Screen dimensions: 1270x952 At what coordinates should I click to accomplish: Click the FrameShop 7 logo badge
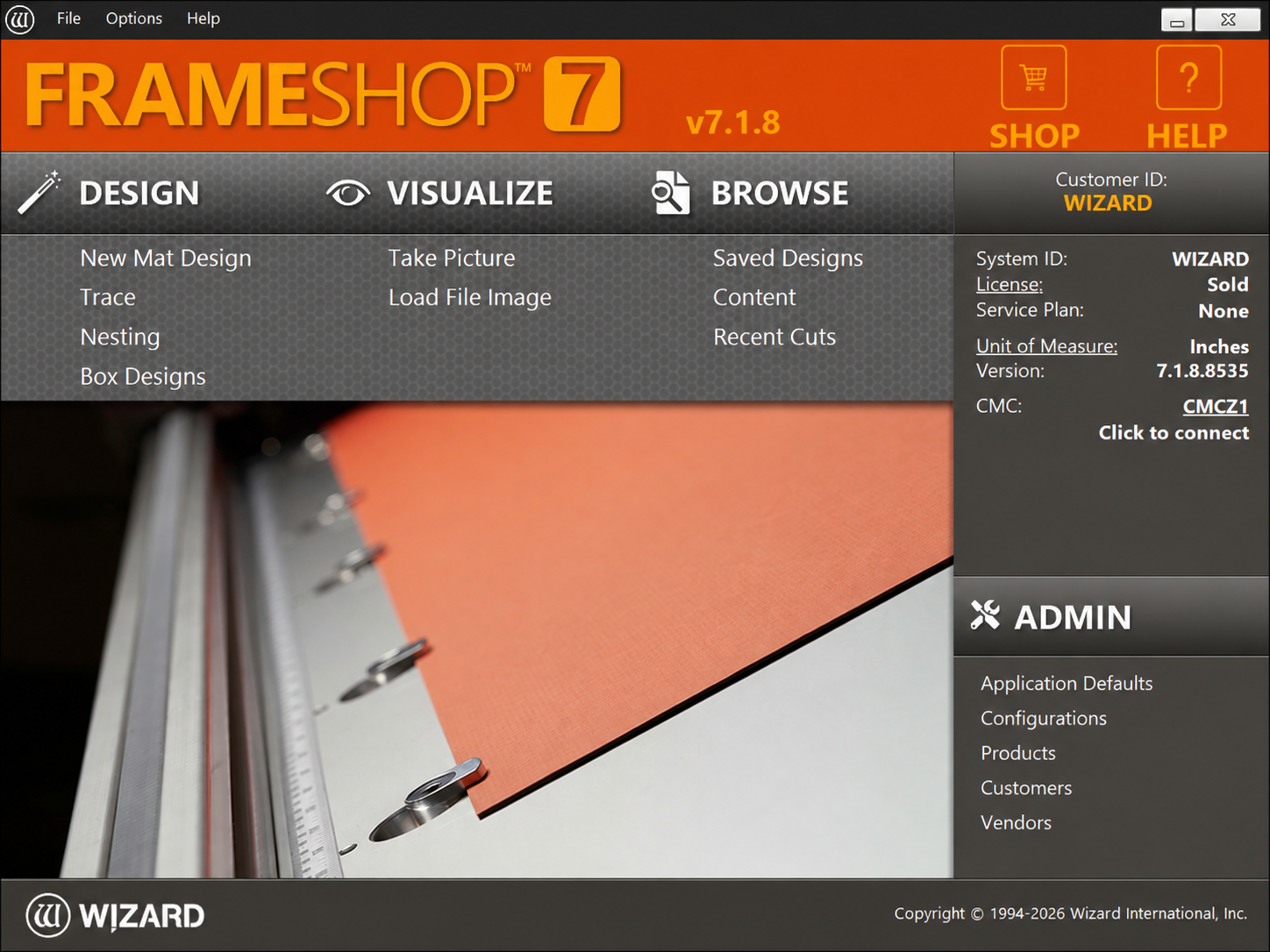point(582,94)
